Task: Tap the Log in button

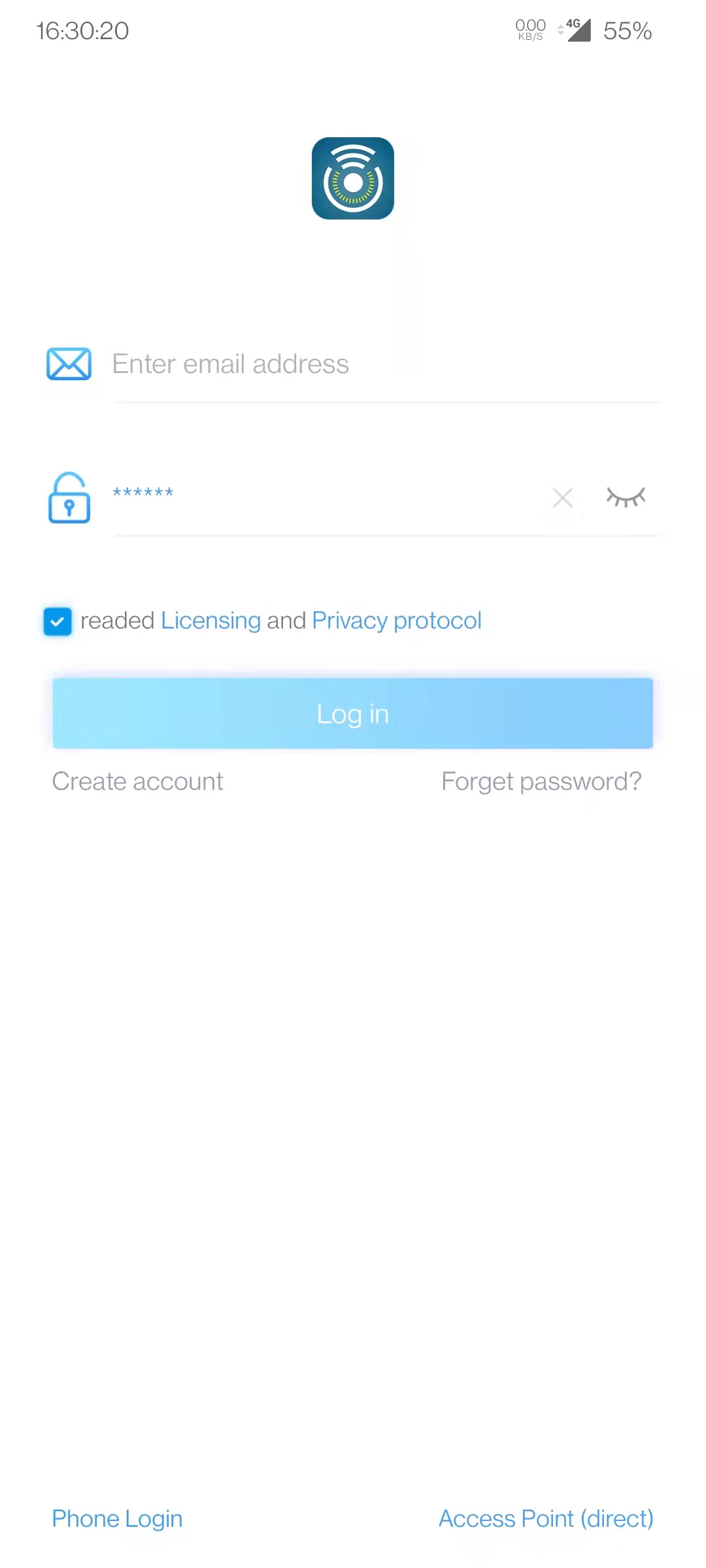Action: 353,713
